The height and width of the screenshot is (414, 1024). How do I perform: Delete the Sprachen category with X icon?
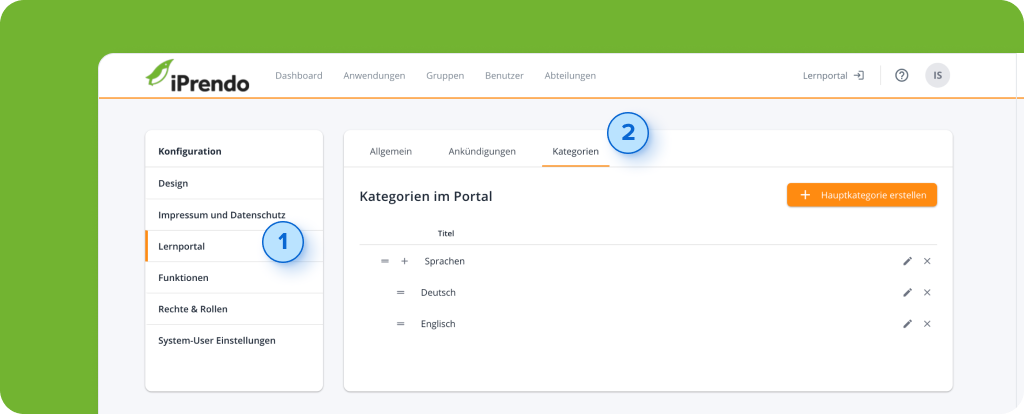pos(927,261)
